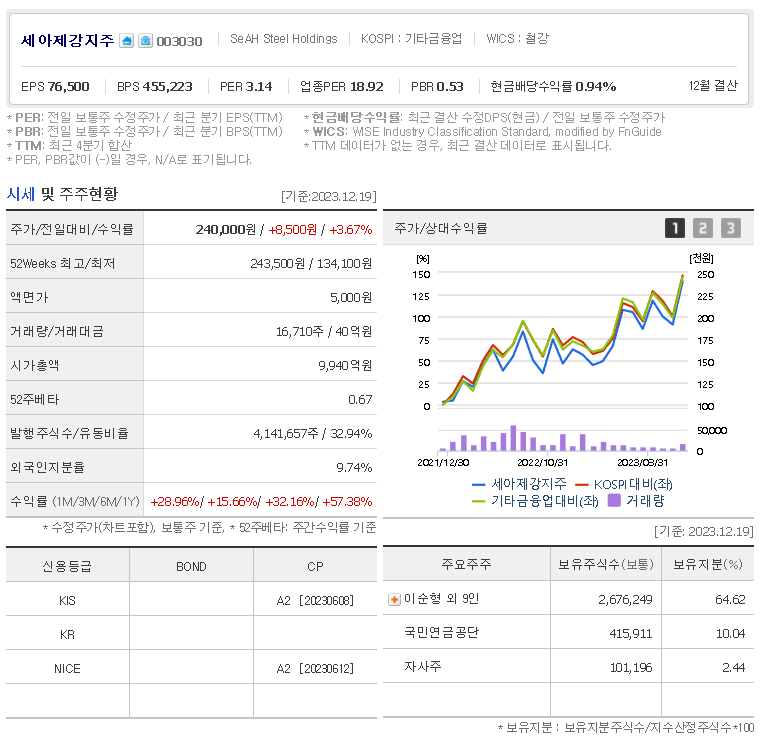Click the 240,000원 stock price
The height and width of the screenshot is (739, 762).
(225, 229)
